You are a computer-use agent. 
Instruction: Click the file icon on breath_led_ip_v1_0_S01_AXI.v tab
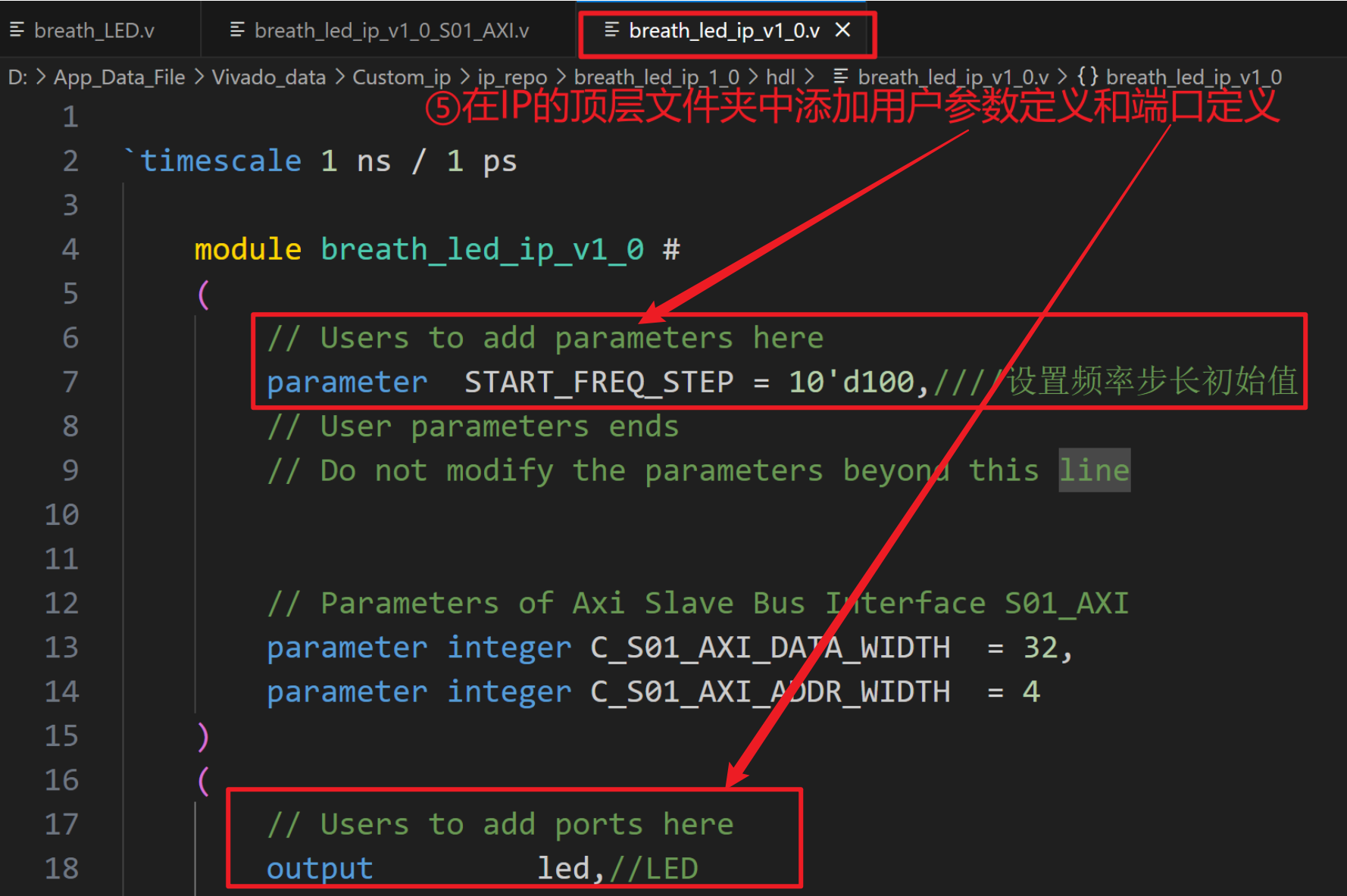click(x=237, y=30)
